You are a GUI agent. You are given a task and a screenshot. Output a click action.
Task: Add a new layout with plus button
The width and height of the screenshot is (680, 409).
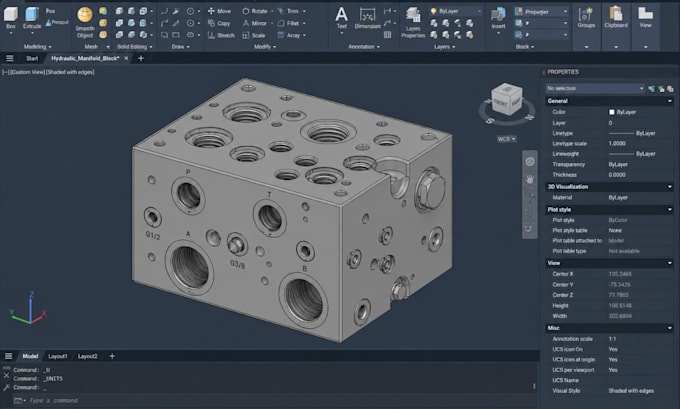[x=112, y=356]
